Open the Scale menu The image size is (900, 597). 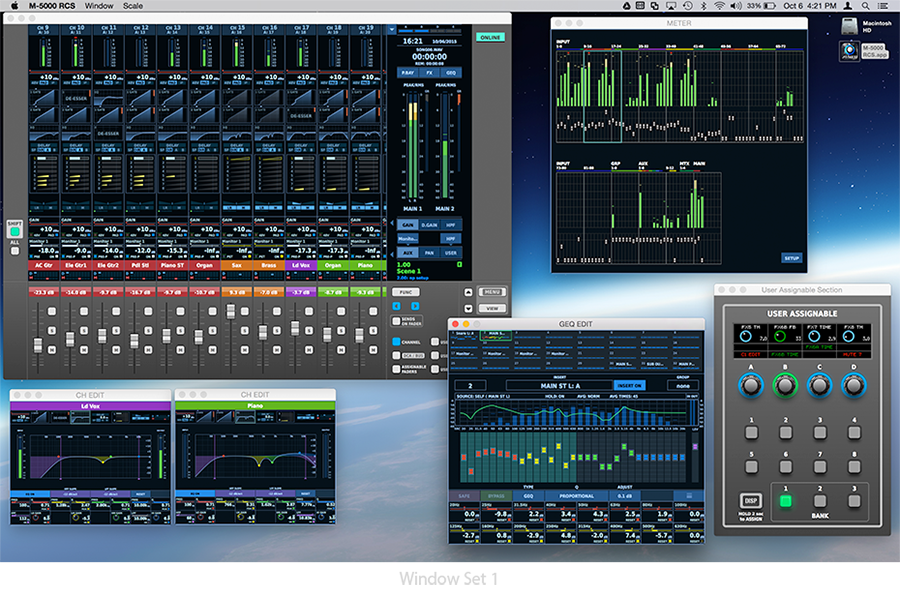click(133, 6)
